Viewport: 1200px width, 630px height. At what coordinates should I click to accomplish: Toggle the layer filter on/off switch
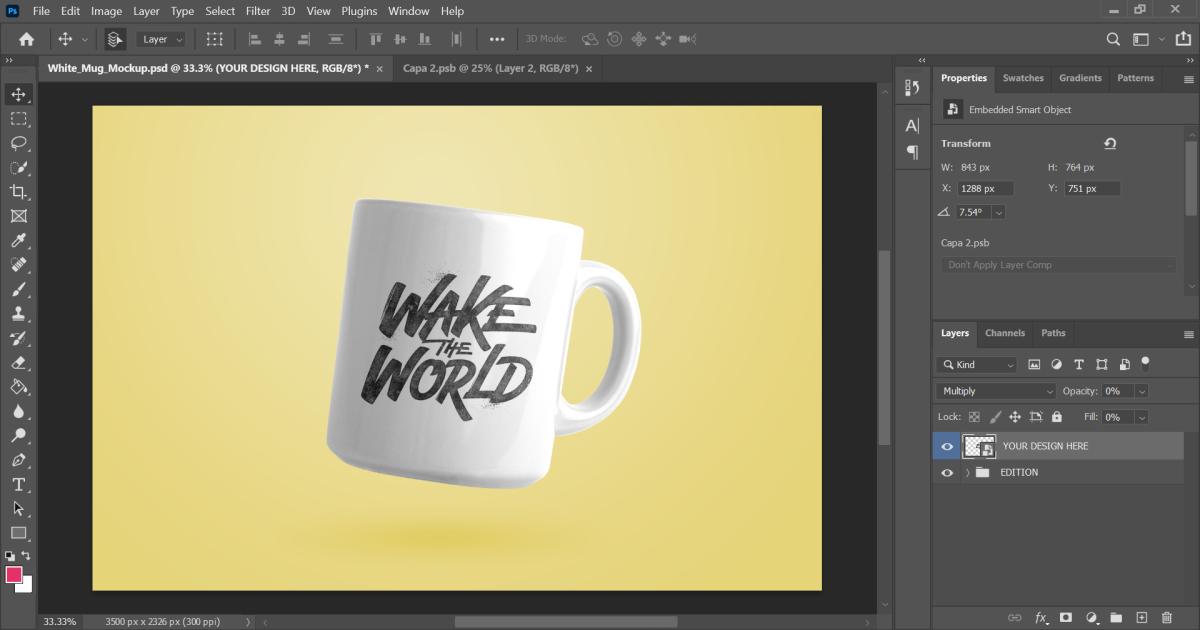[1146, 363]
